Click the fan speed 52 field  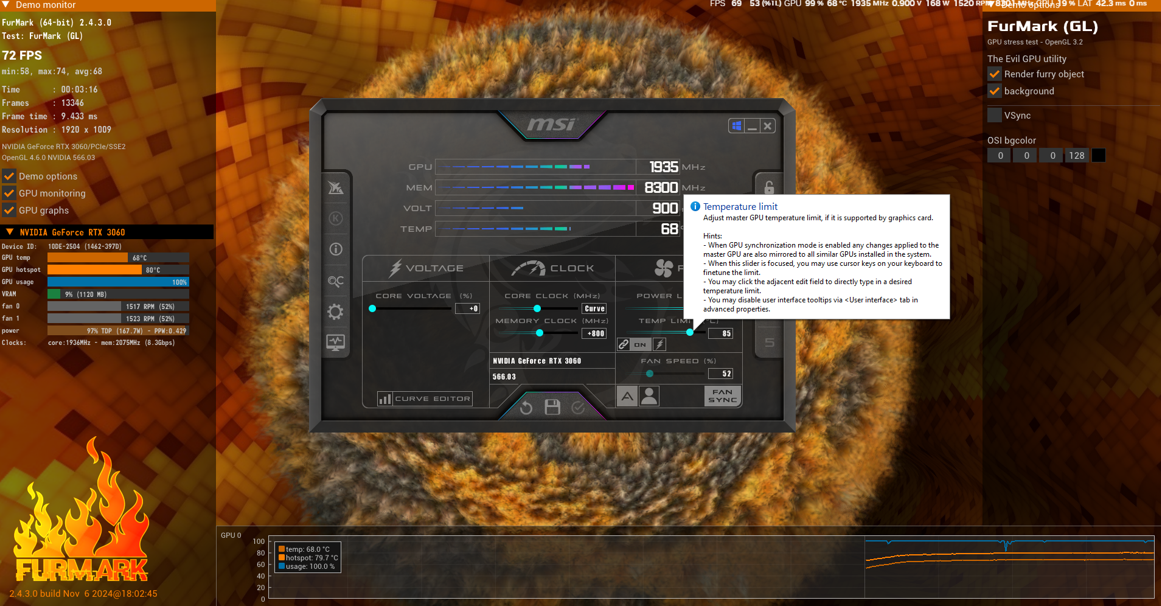click(x=721, y=373)
